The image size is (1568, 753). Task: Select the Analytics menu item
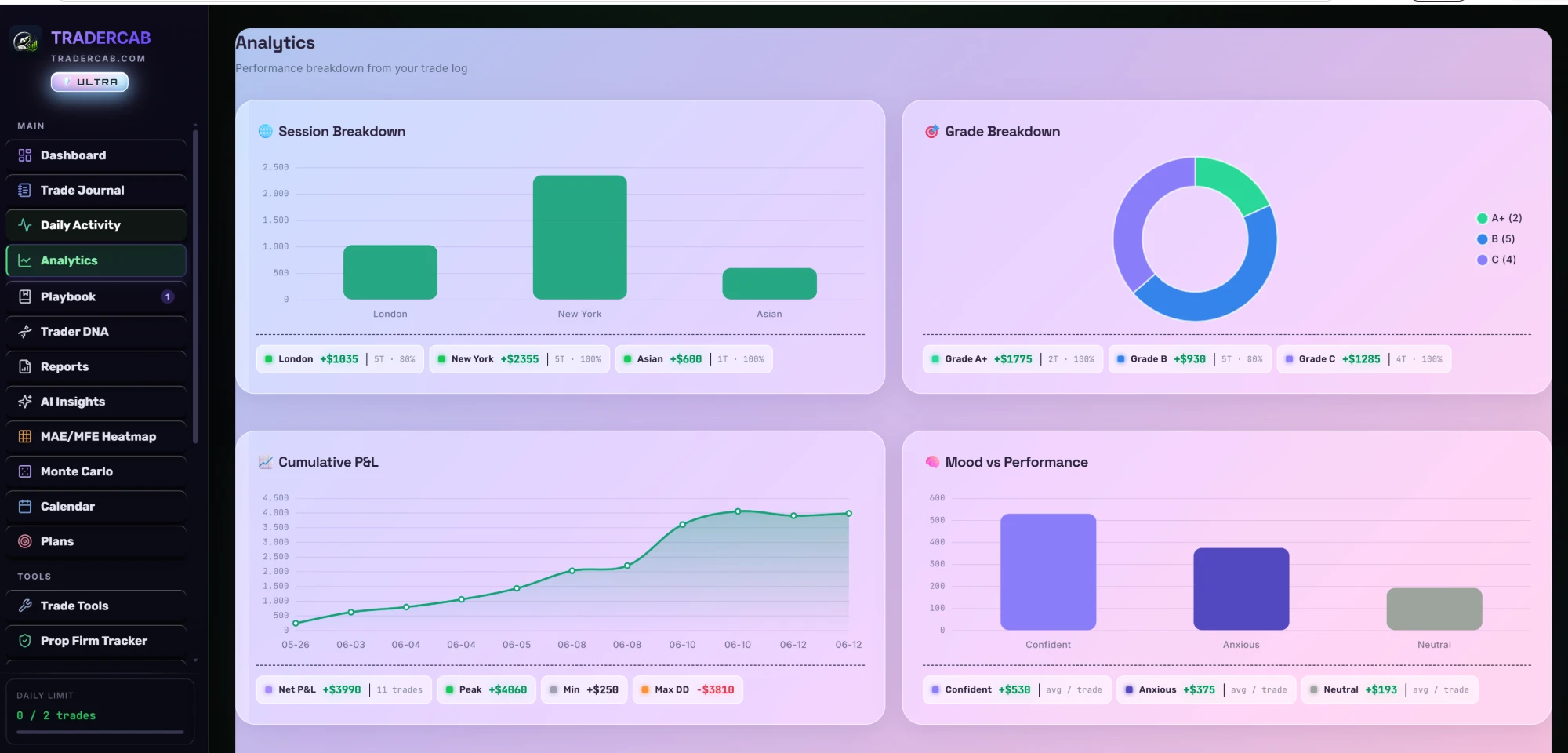(x=96, y=260)
